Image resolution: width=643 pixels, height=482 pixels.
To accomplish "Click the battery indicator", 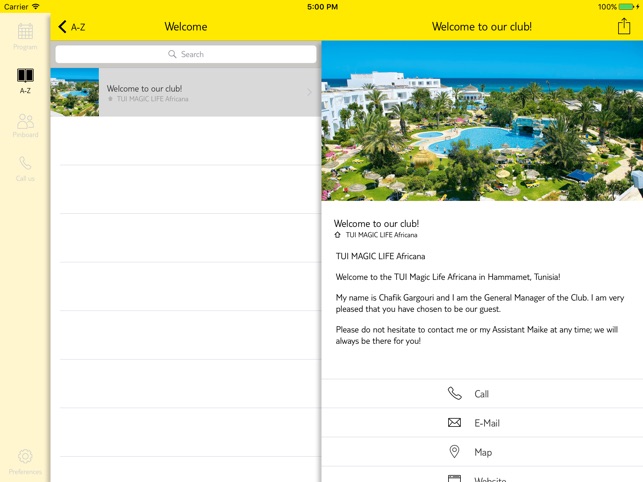I will tap(626, 7).
